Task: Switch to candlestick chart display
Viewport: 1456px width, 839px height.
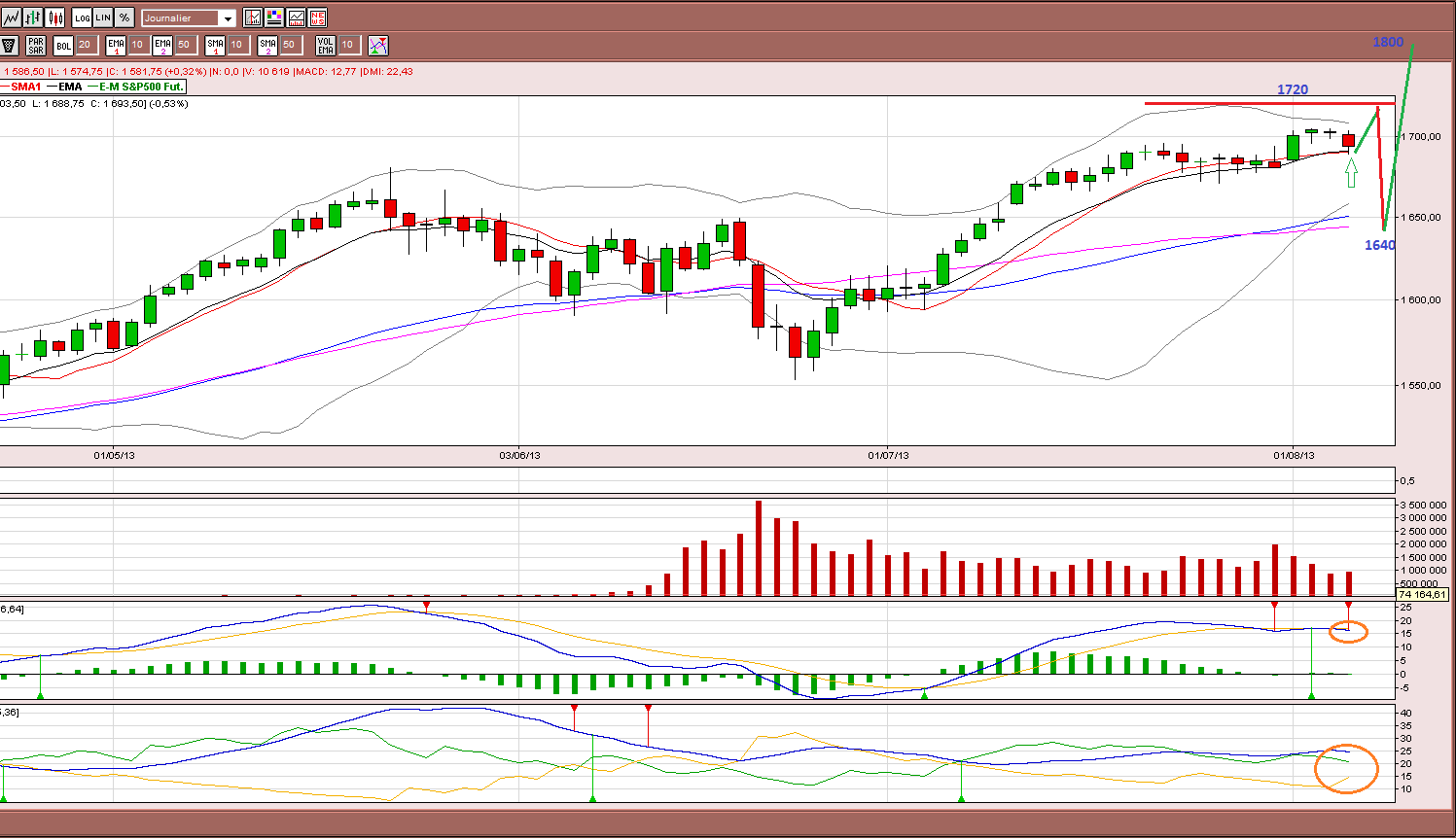Action: 55,17
